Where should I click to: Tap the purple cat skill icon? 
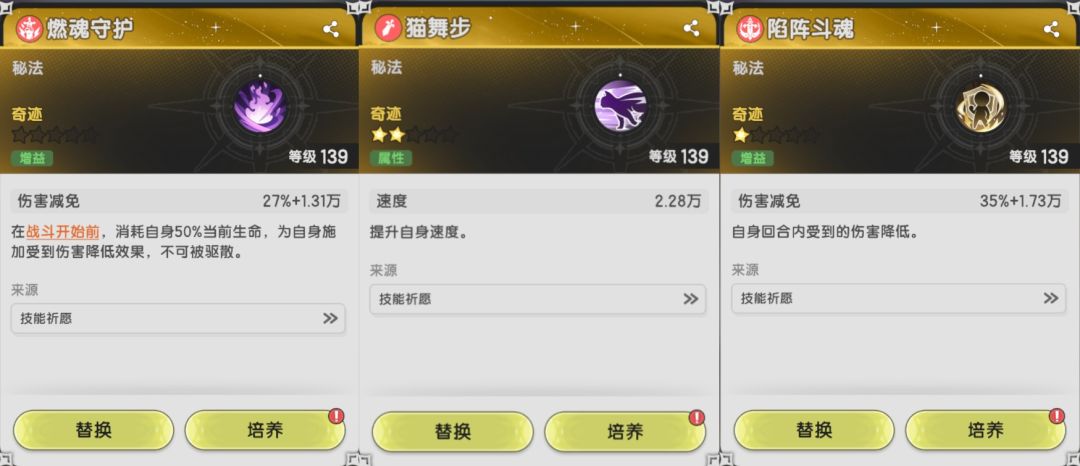620,107
